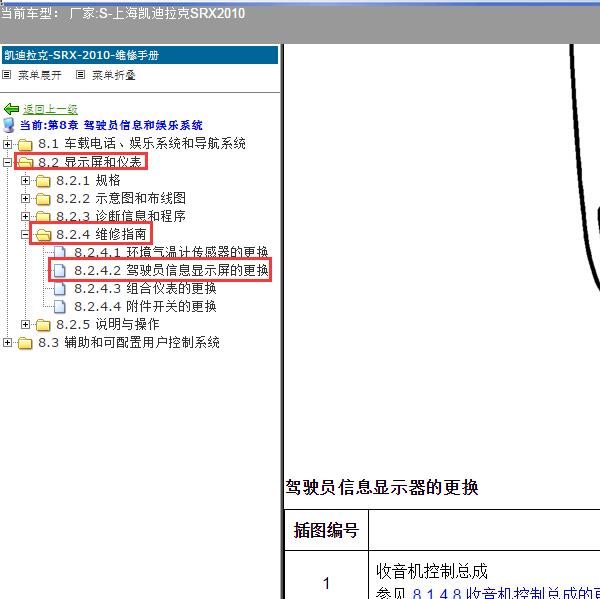
Task: Open 8.2.4.2 驾驶员信息显示屏的更换 page
Action: (x=171, y=270)
